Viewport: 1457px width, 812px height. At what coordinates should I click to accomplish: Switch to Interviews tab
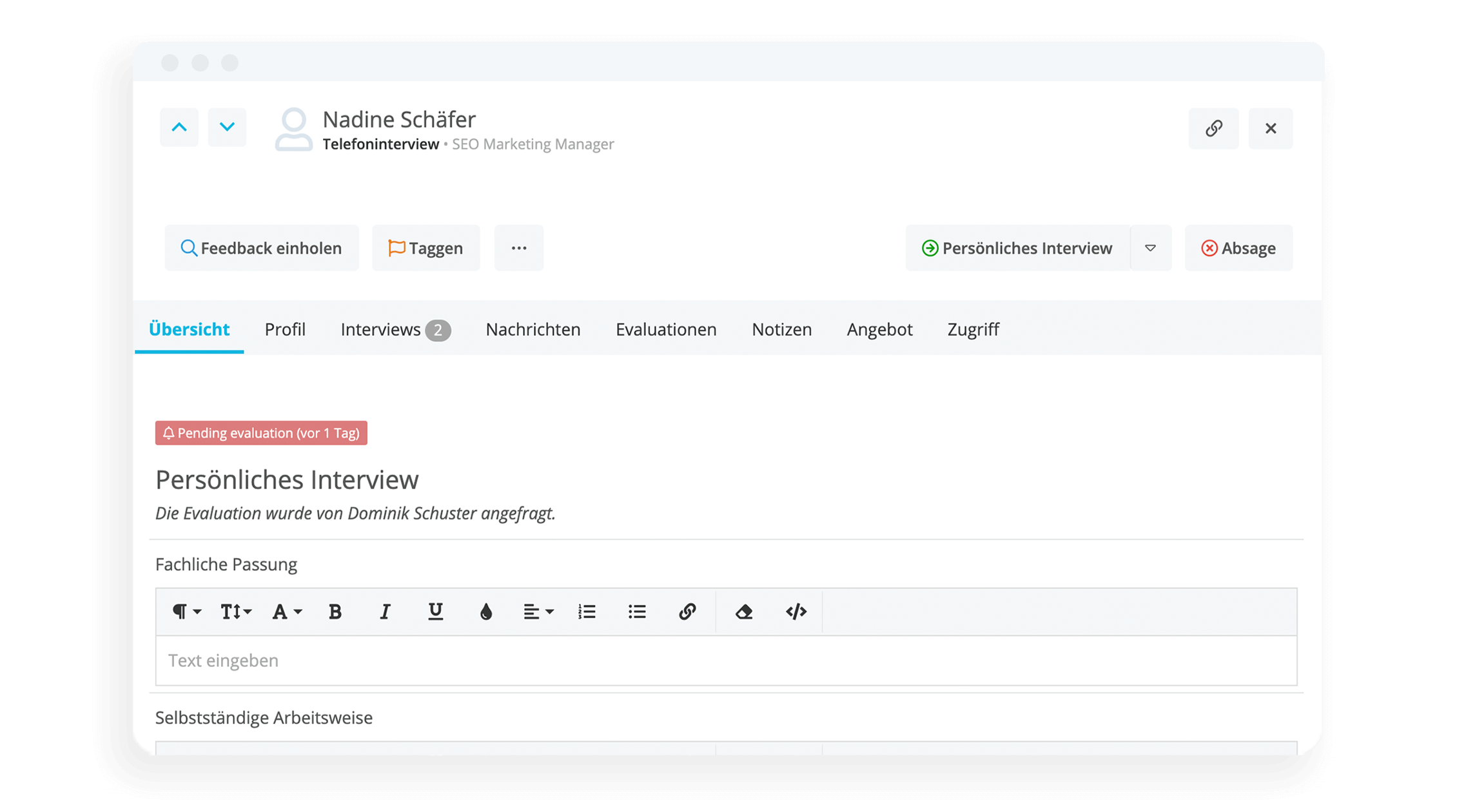click(395, 328)
